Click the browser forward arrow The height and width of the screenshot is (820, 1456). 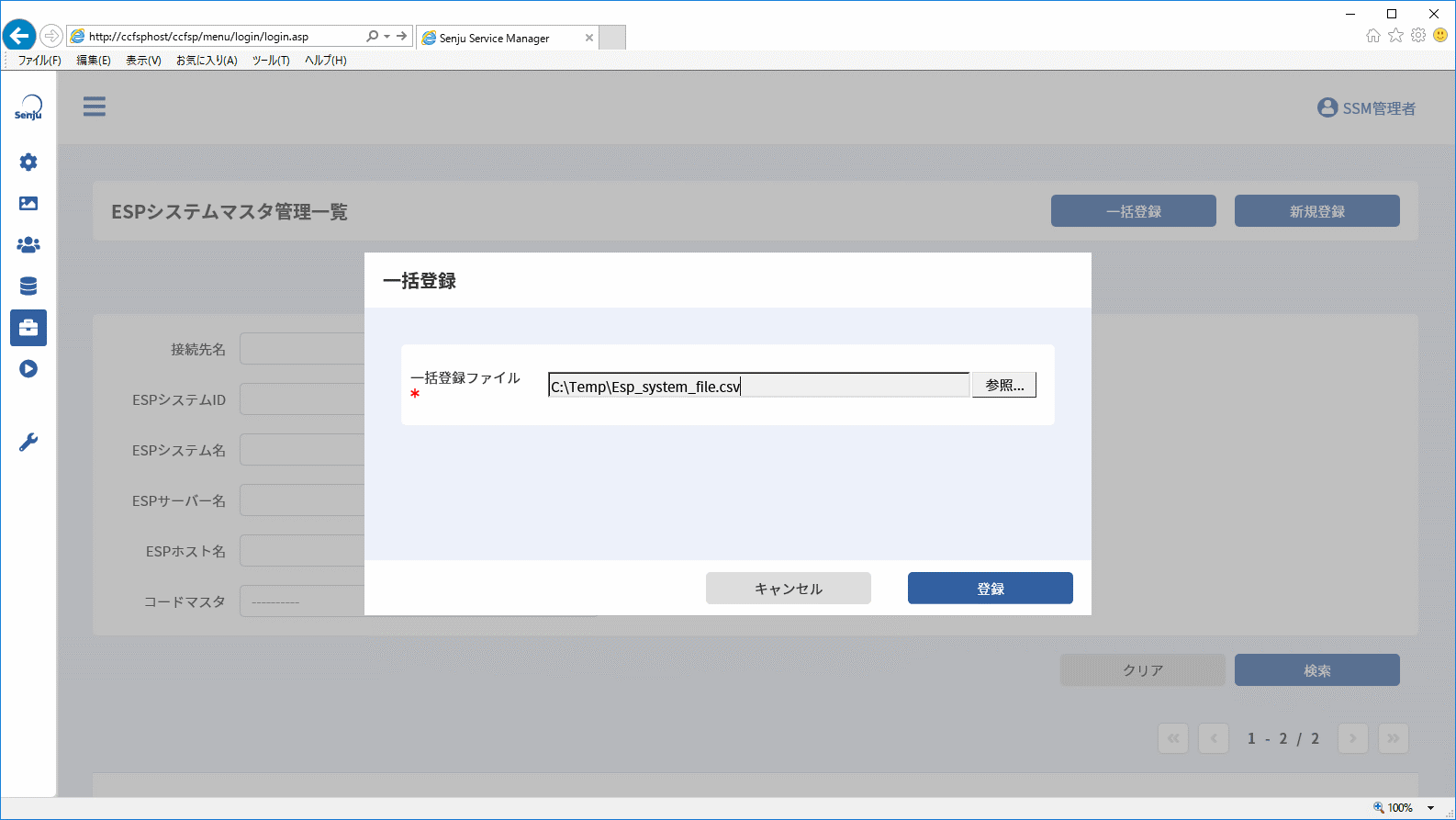coord(51,37)
